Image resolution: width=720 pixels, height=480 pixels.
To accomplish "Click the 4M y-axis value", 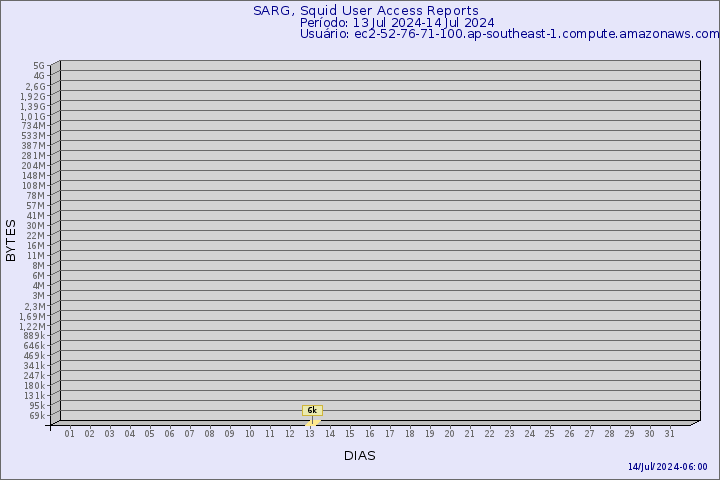I will pyautogui.click(x=39, y=286).
